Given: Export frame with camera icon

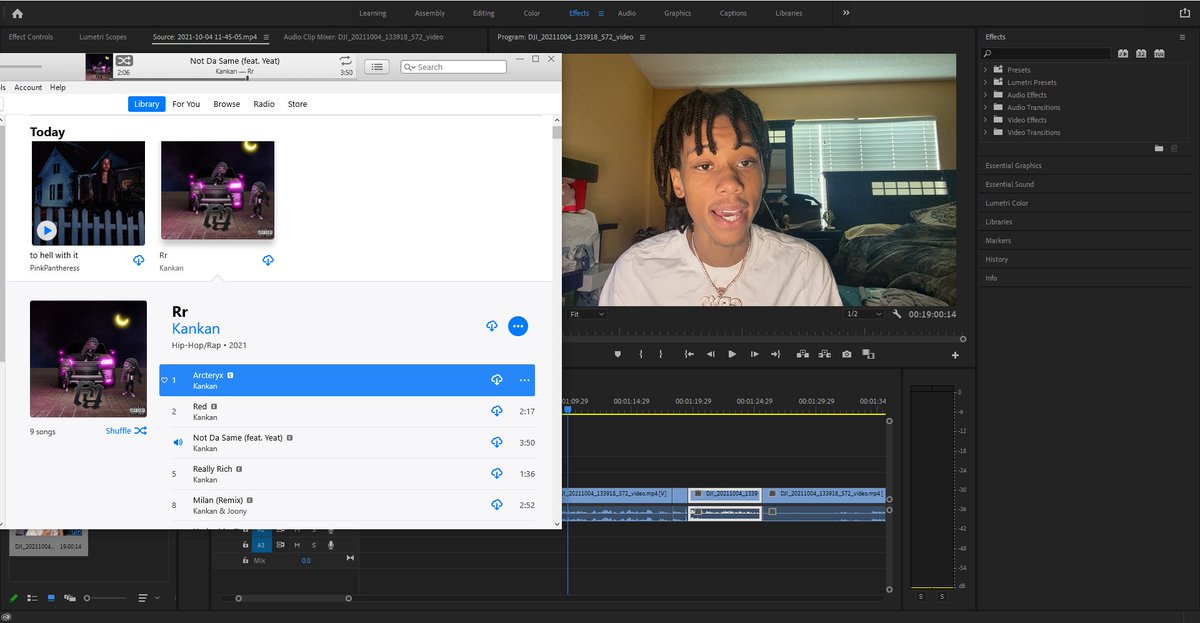Looking at the screenshot, I should 847,354.
